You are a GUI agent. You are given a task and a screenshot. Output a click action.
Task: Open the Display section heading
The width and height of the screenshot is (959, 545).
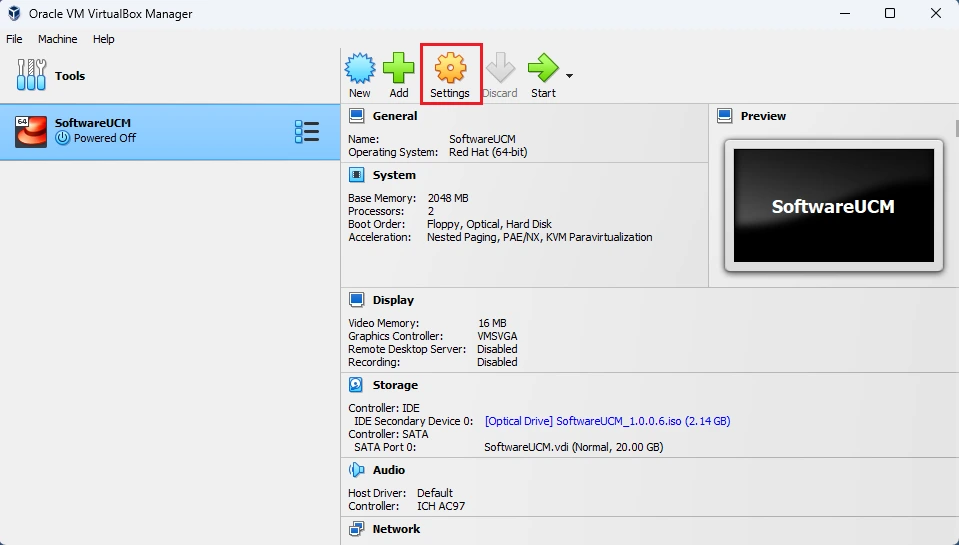[x=393, y=300]
